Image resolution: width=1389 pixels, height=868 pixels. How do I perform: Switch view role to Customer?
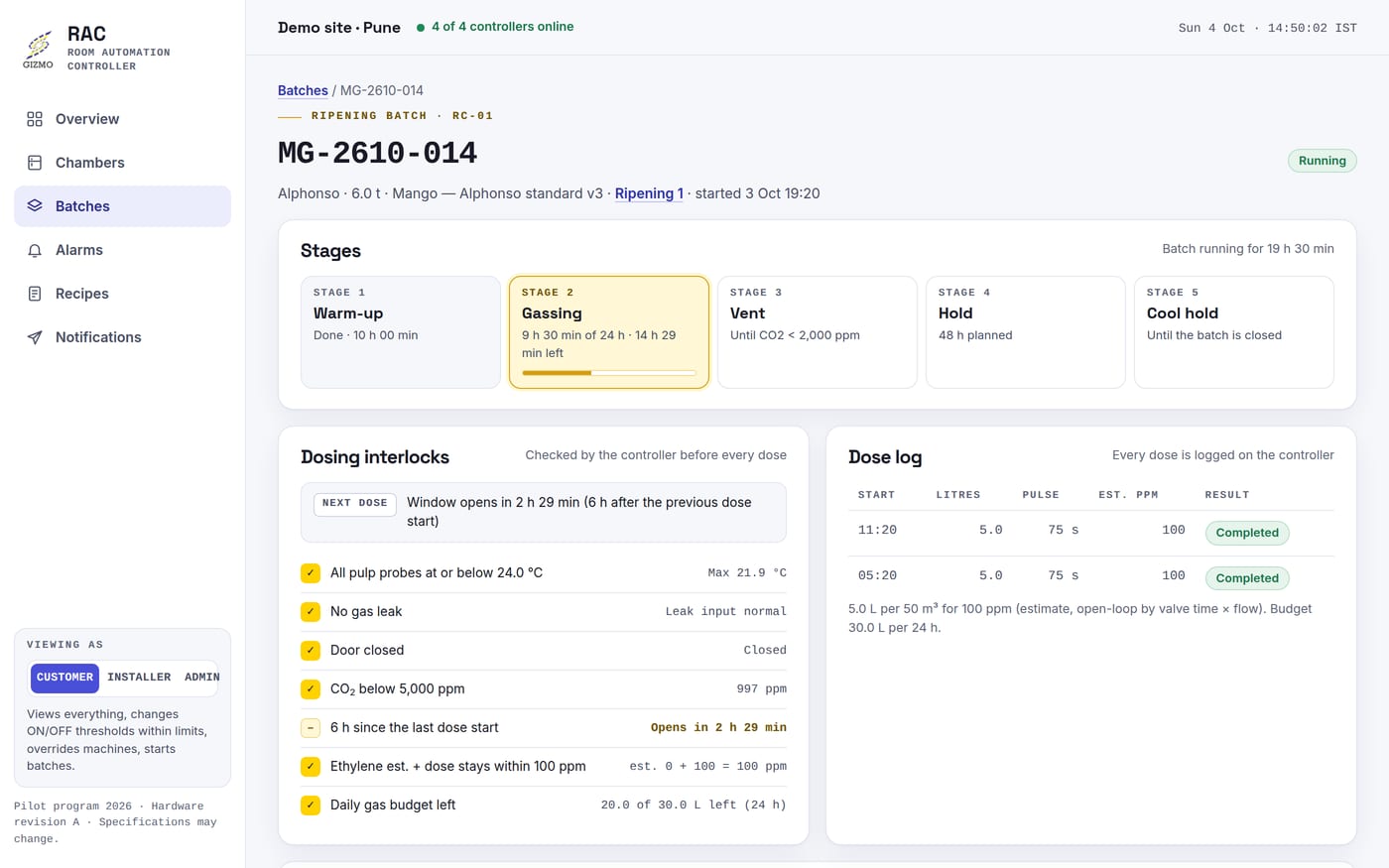pos(64,678)
